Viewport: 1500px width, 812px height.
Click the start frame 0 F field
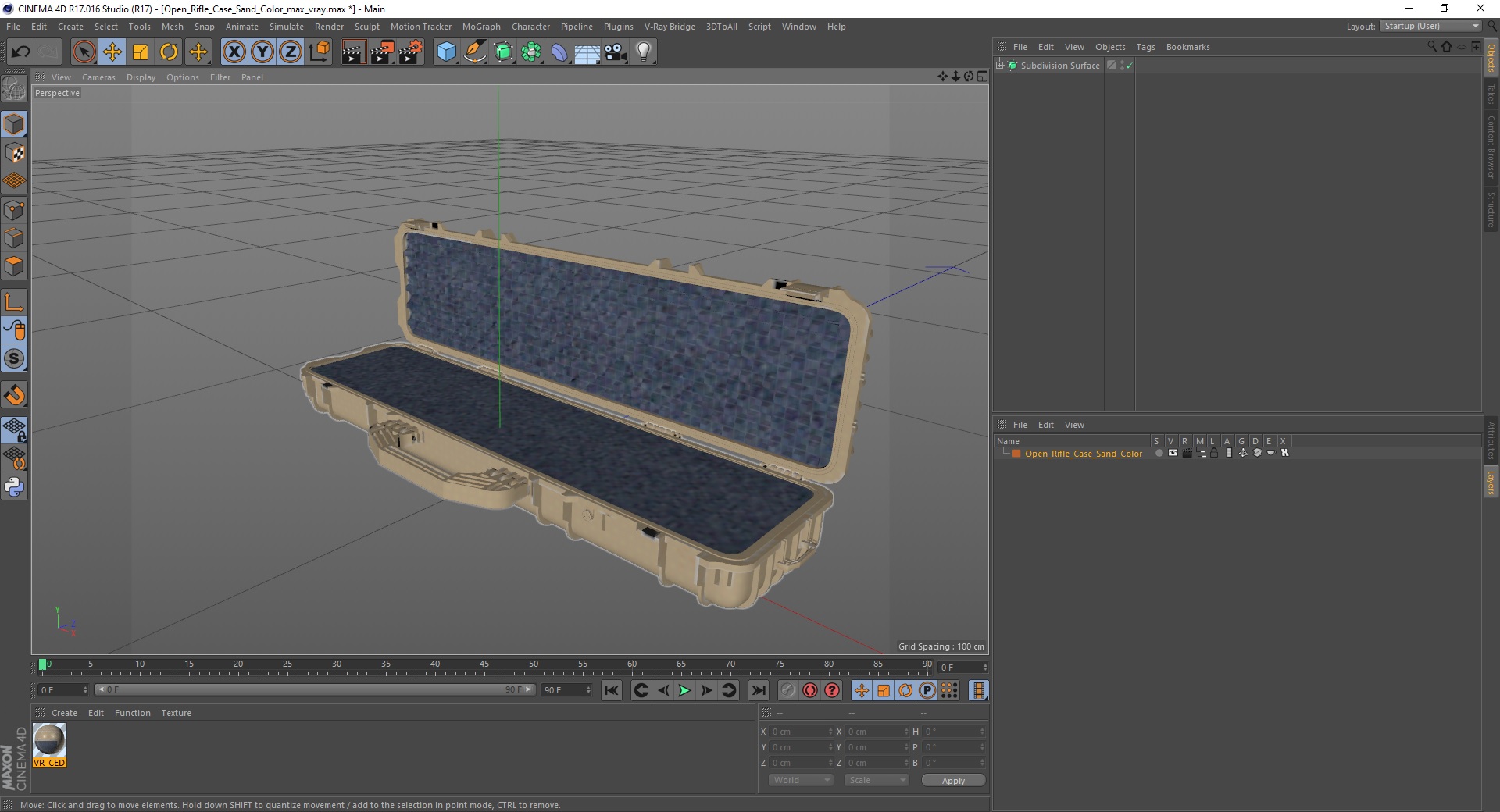point(63,689)
